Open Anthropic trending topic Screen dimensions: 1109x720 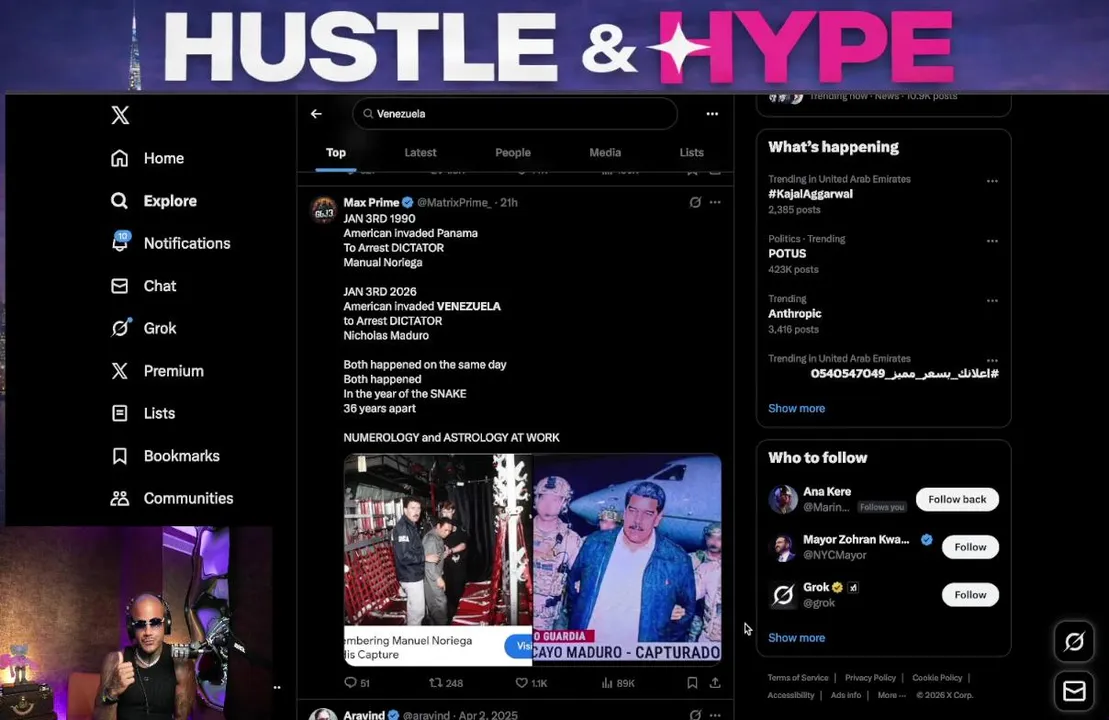click(x=795, y=313)
